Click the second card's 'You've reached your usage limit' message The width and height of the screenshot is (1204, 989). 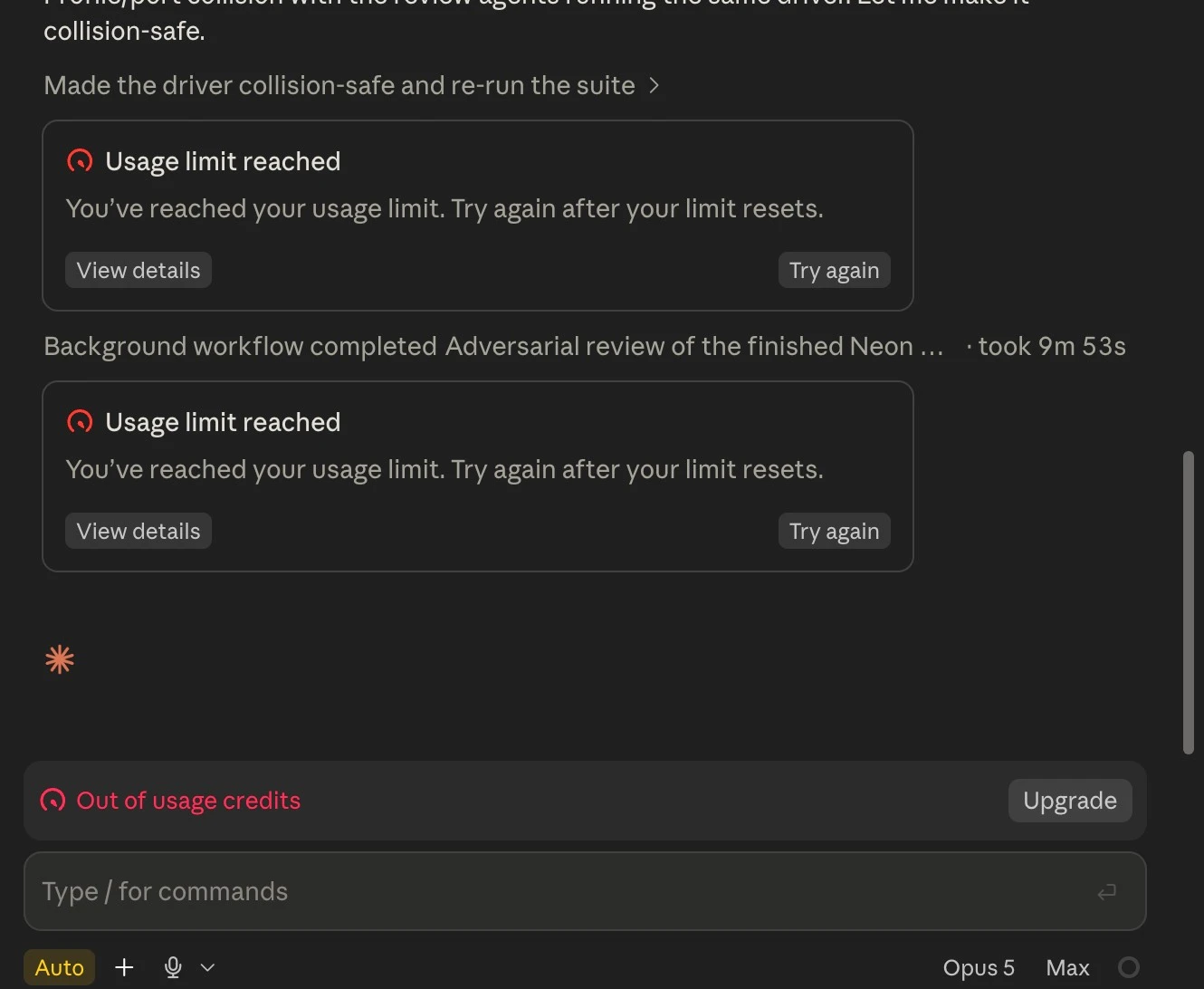click(x=444, y=469)
